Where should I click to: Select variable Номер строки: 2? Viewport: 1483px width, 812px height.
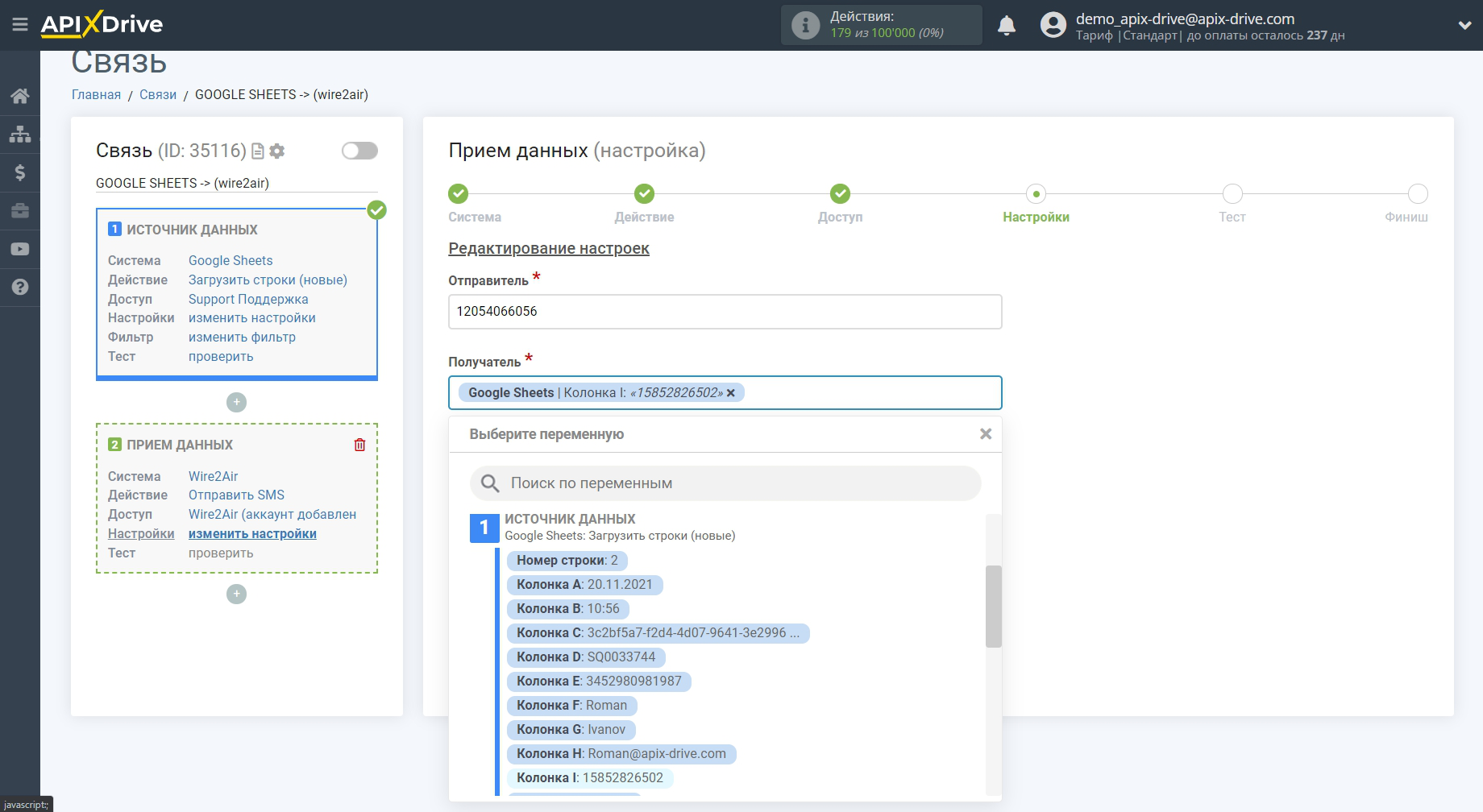(x=567, y=561)
